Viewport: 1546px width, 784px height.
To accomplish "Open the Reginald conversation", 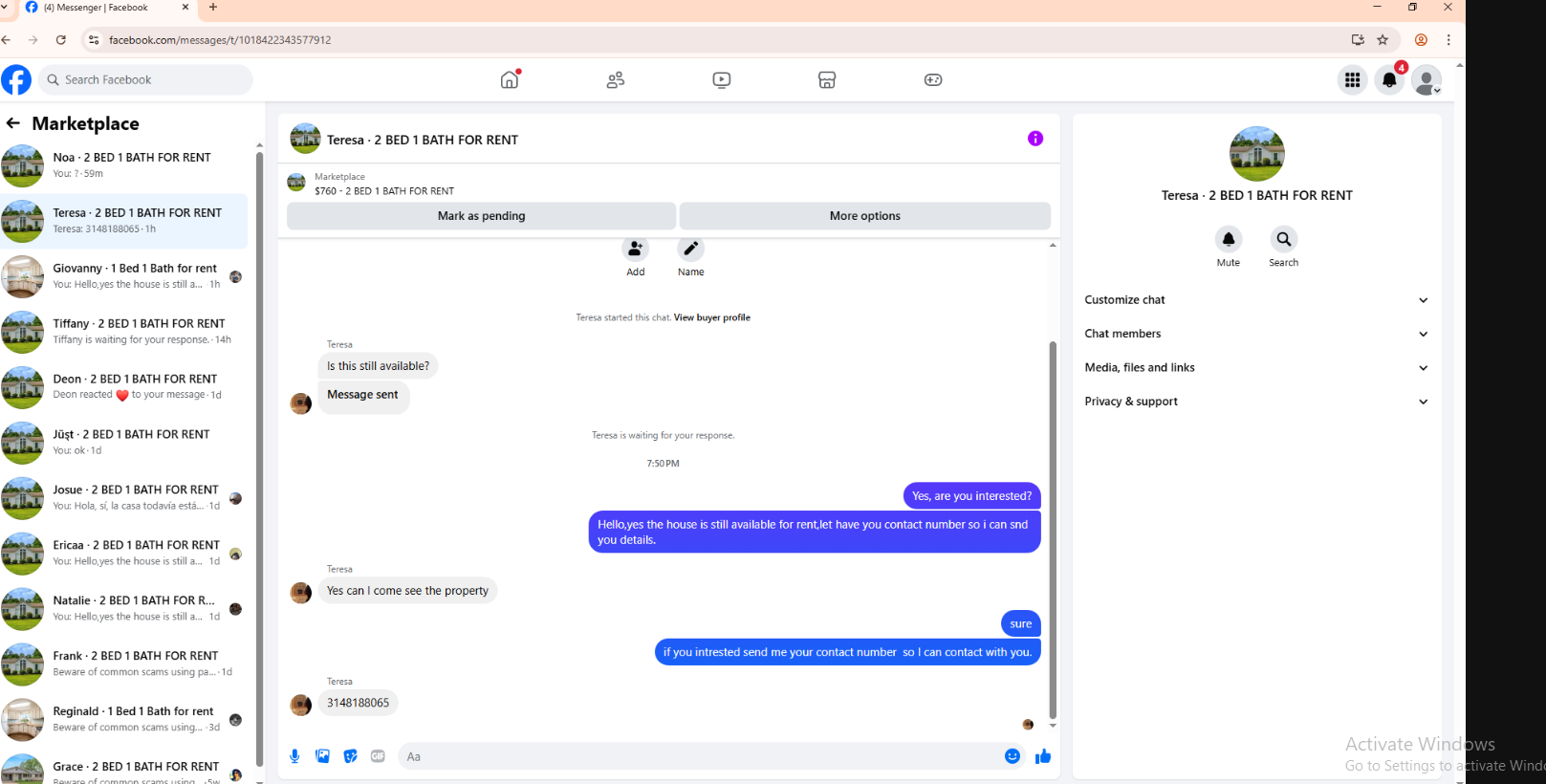I will coord(124,720).
